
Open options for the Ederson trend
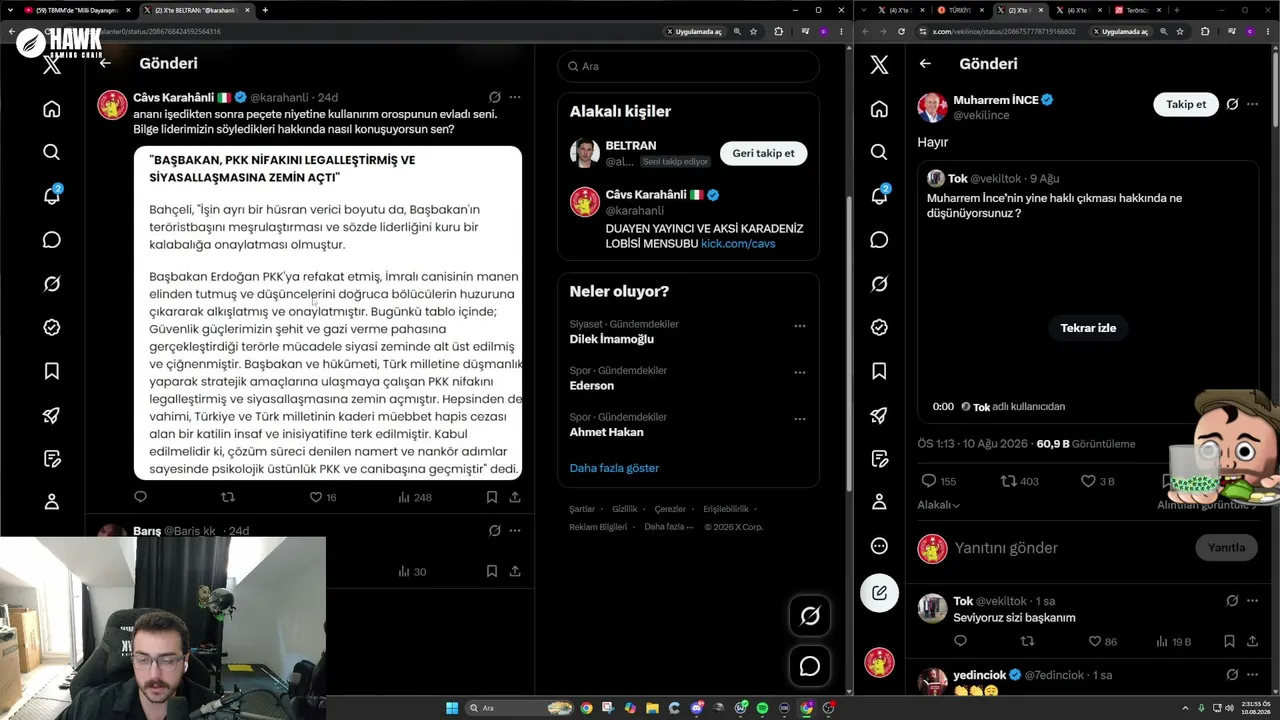pyautogui.click(x=800, y=372)
